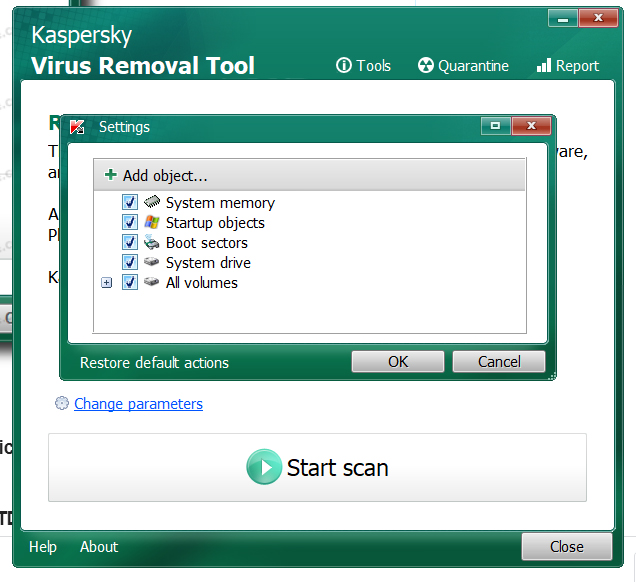The image size is (636, 582).
Task: Uncheck the System memory checkbox
Action: coord(130,202)
